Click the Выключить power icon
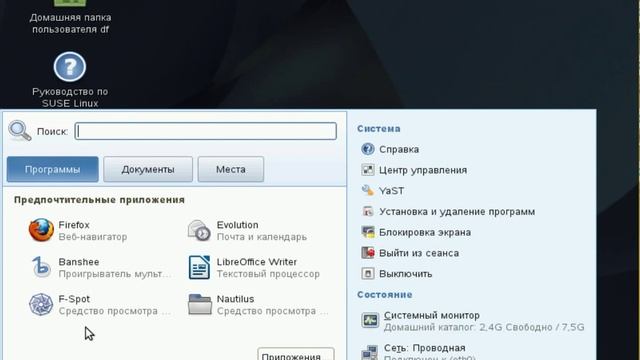This screenshot has height=360, width=640. click(x=368, y=273)
